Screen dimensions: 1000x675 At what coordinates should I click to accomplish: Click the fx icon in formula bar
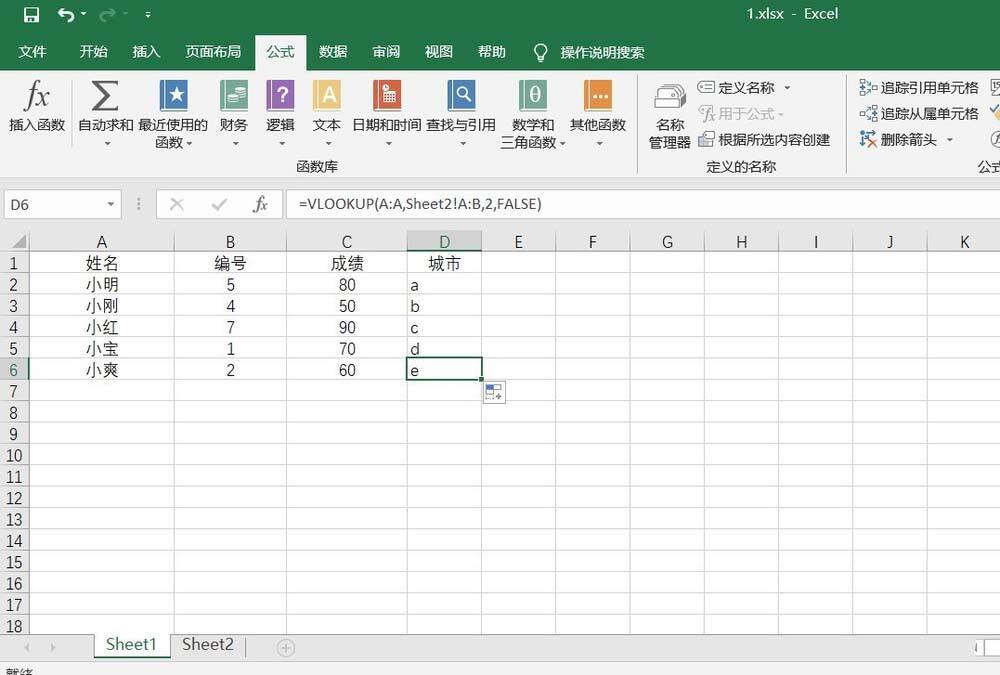click(260, 204)
